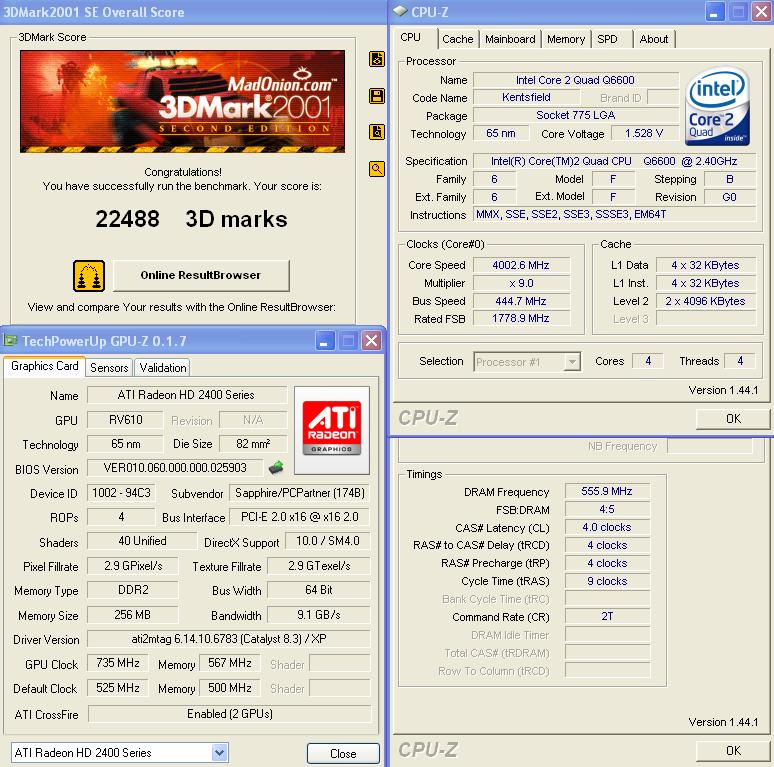Screen dimensions: 774x767
Task: Click the Package value 'Socket 775 LGA'
Action: [576, 115]
